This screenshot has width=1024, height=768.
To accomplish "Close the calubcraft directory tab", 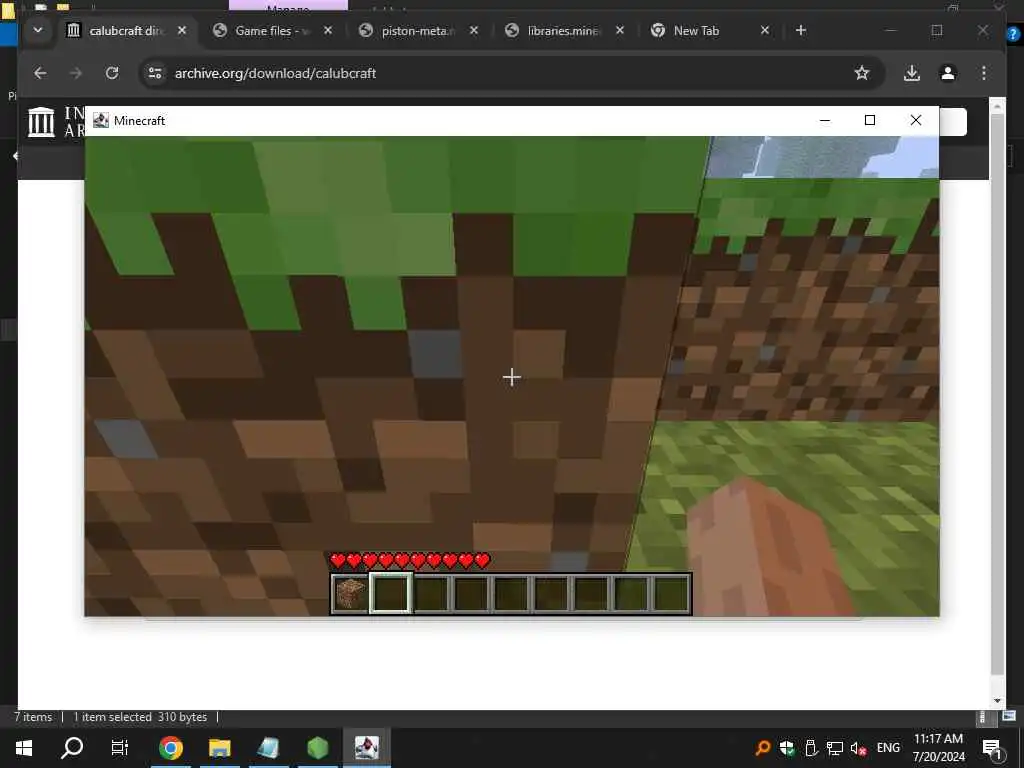I will 182,30.
